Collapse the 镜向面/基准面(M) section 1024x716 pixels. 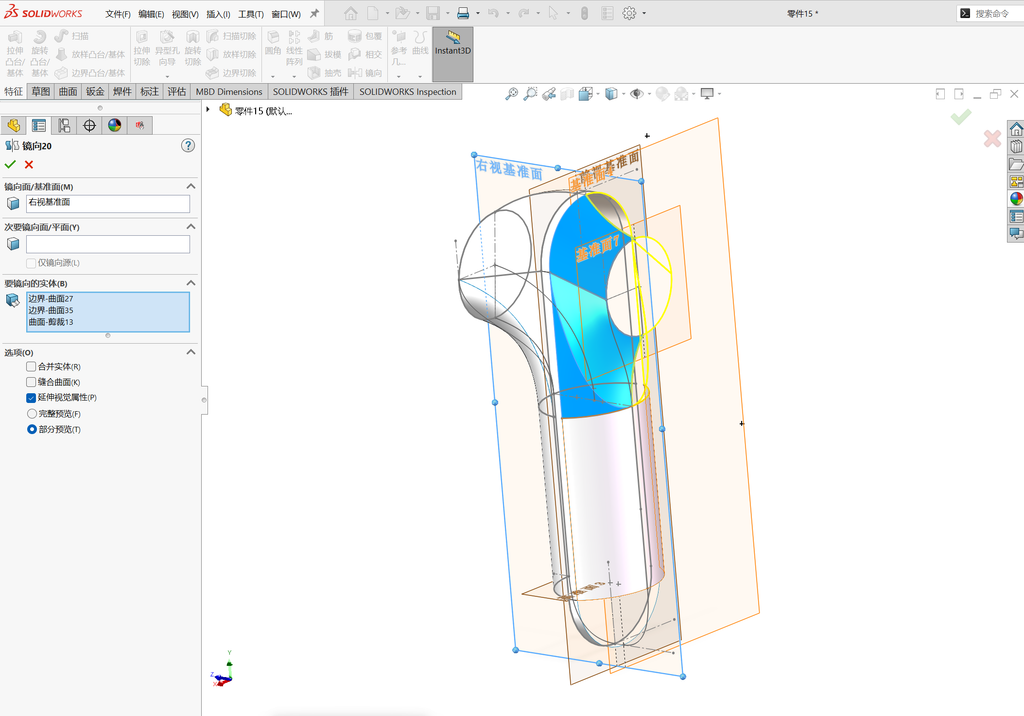(x=191, y=186)
